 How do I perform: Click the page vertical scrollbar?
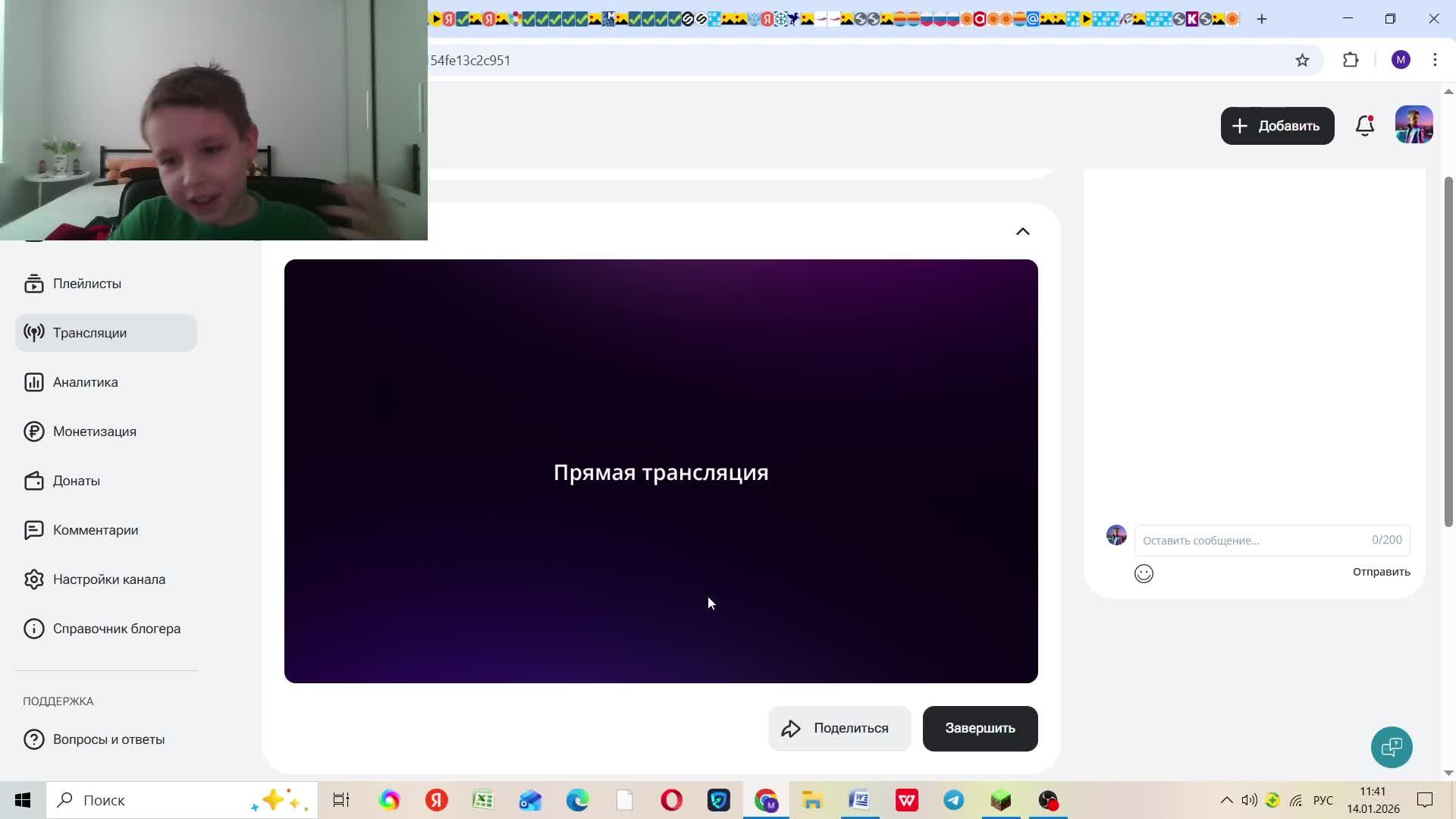tap(1448, 349)
